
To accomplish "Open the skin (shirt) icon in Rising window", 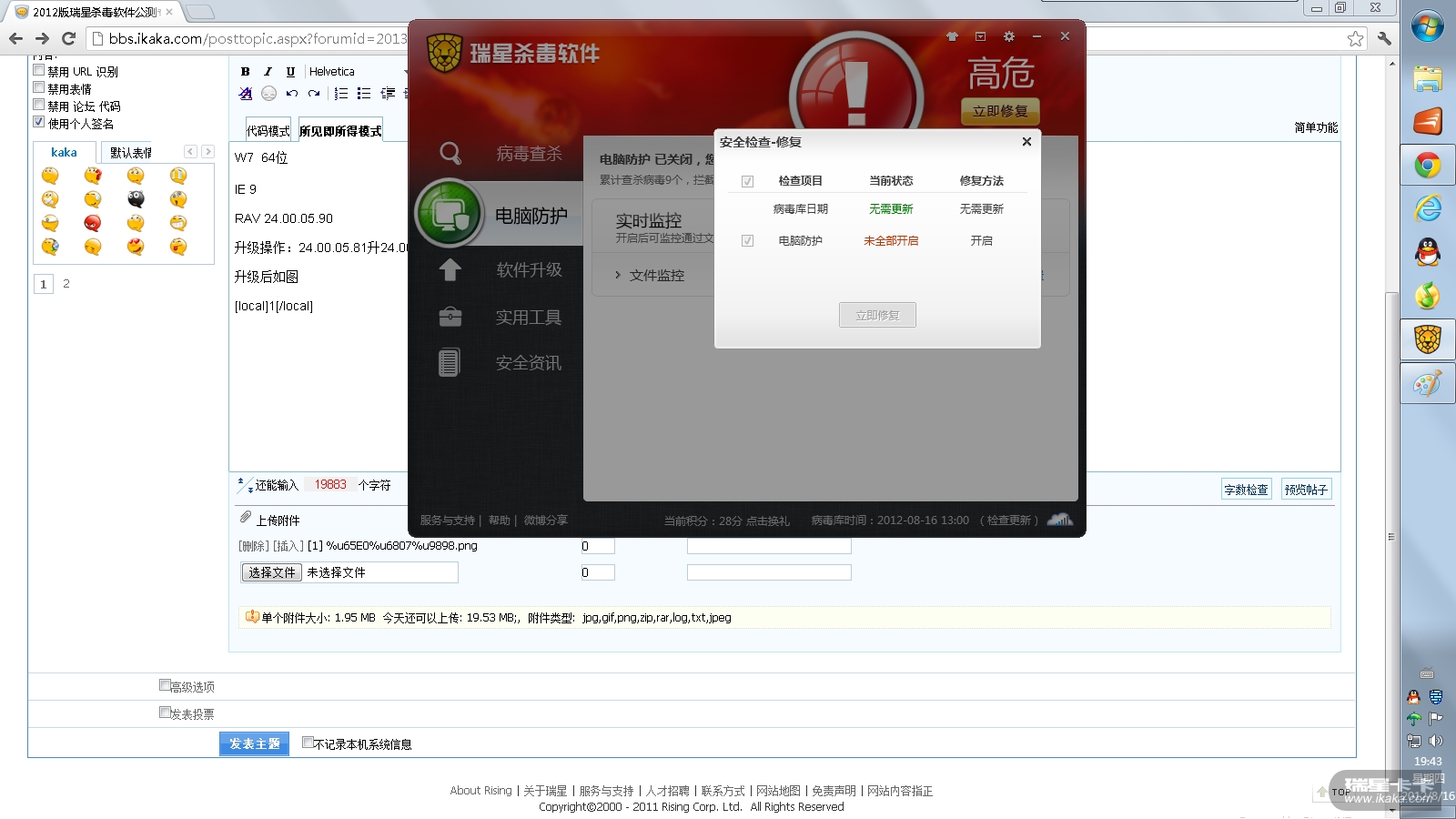I will point(952,36).
